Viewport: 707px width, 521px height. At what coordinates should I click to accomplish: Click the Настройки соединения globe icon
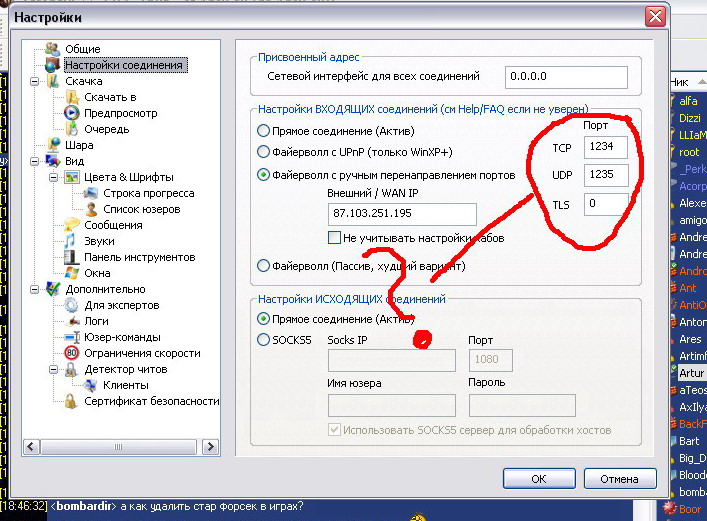(x=52, y=65)
